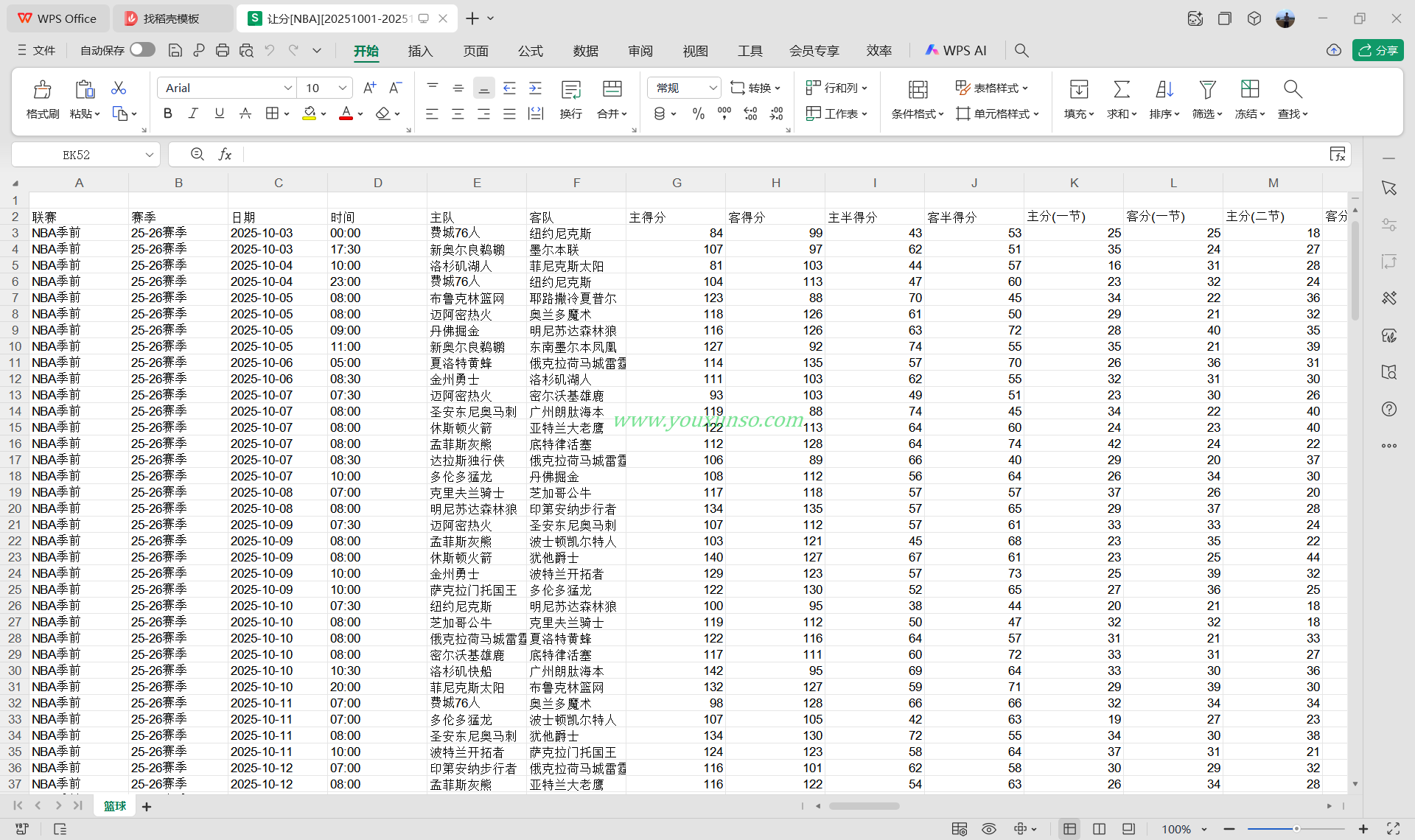Viewport: 1415px width, 840px height.
Task: Click the 分享 share button
Action: point(1377,50)
